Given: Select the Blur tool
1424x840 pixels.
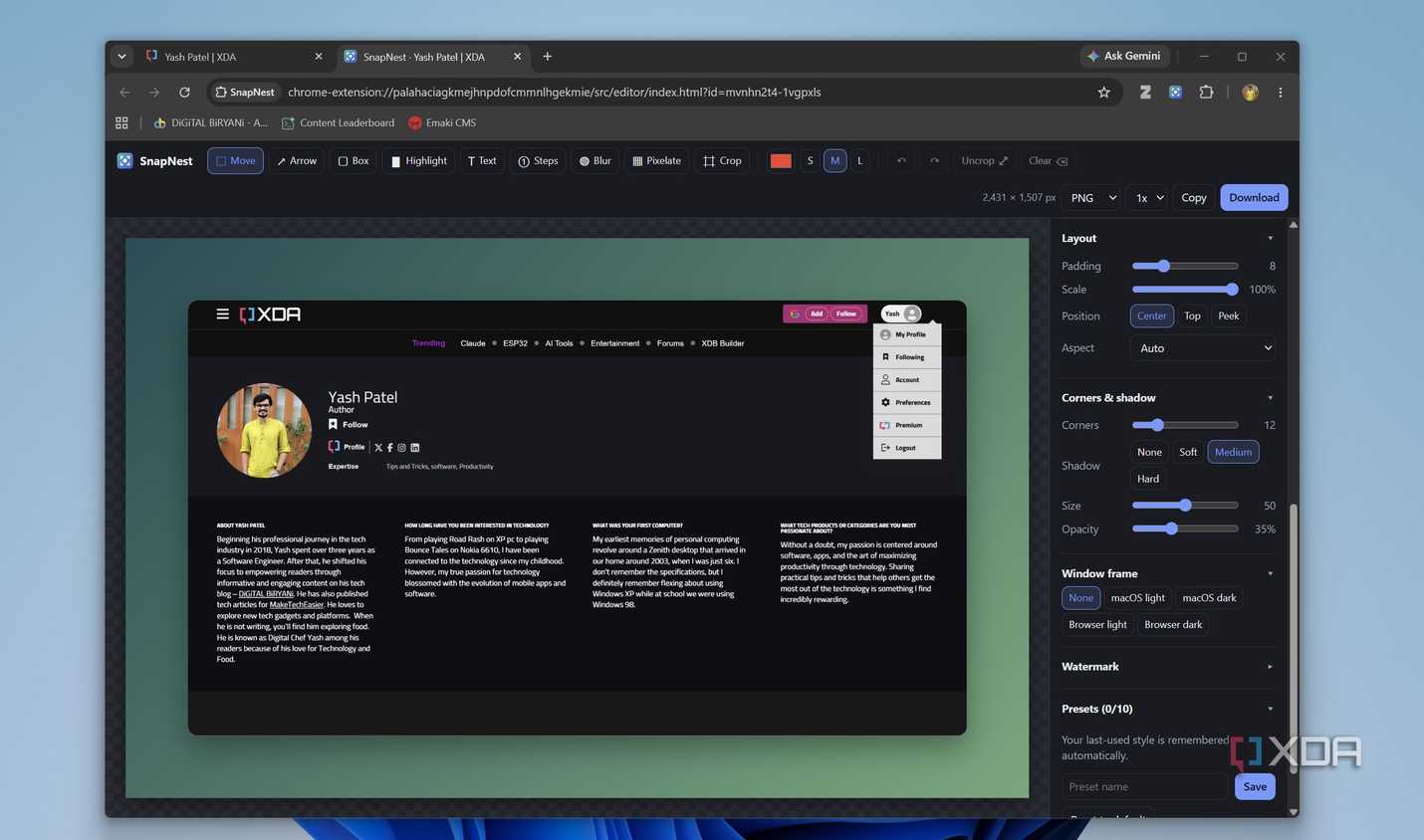Looking at the screenshot, I should pyautogui.click(x=595, y=160).
